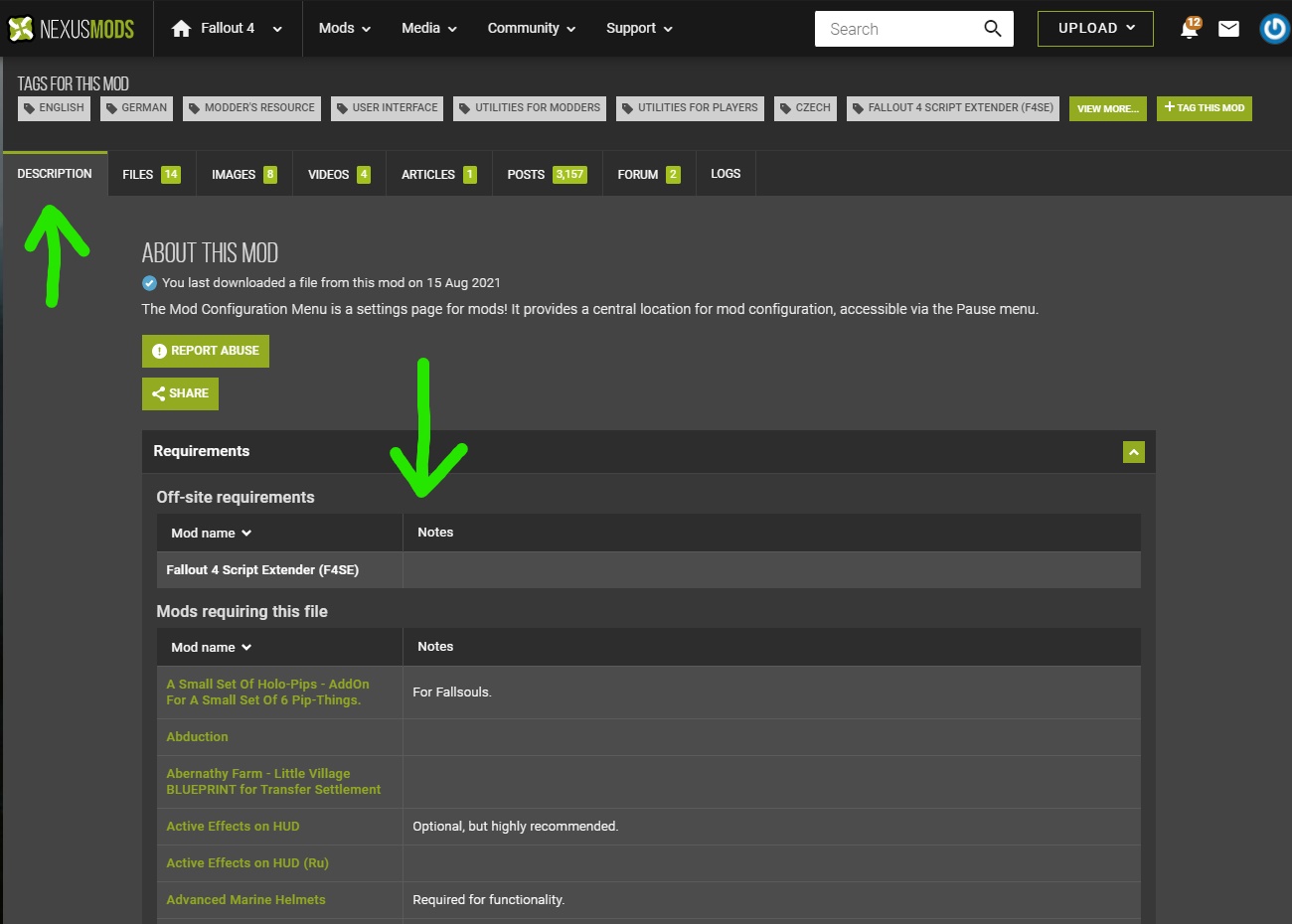The height and width of the screenshot is (924, 1292).
Task: Open the messages envelope icon
Action: tap(1229, 29)
